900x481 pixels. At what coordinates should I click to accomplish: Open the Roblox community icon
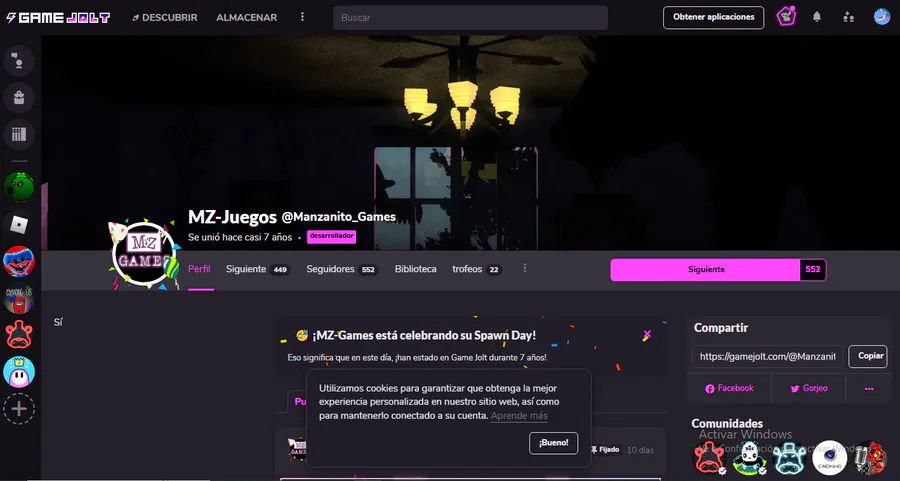[19, 224]
